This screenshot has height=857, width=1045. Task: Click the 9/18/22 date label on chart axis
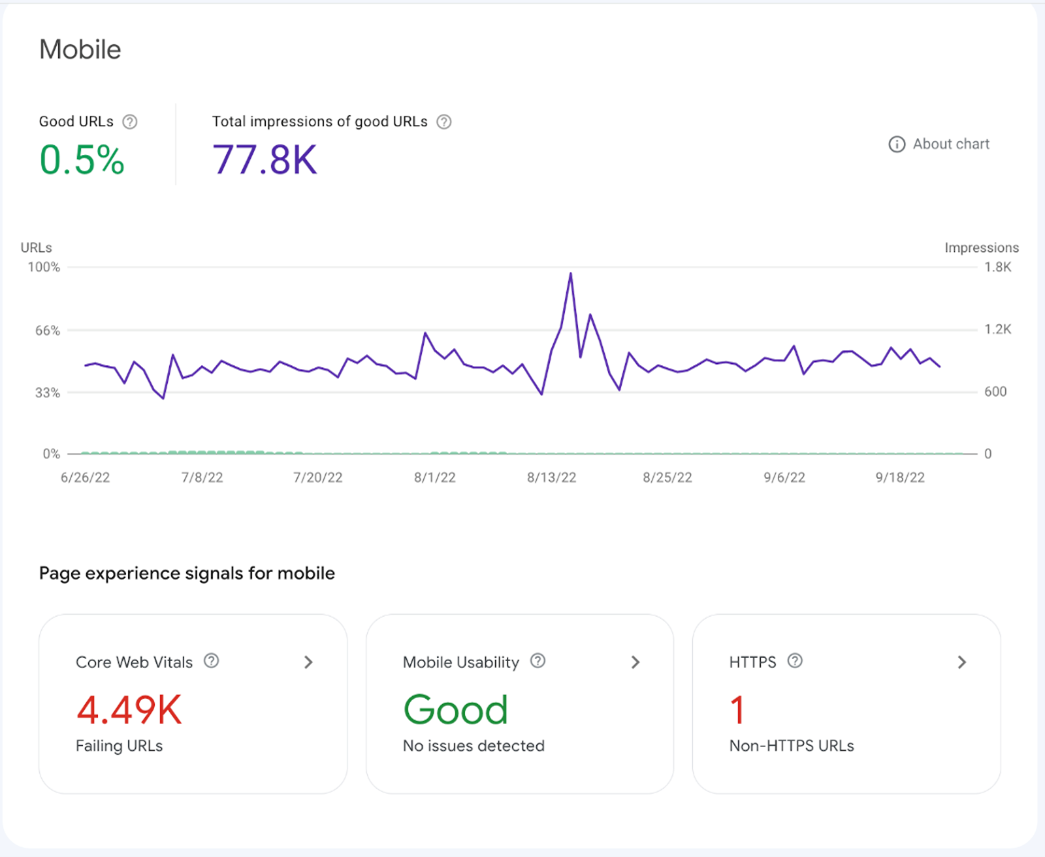click(900, 478)
